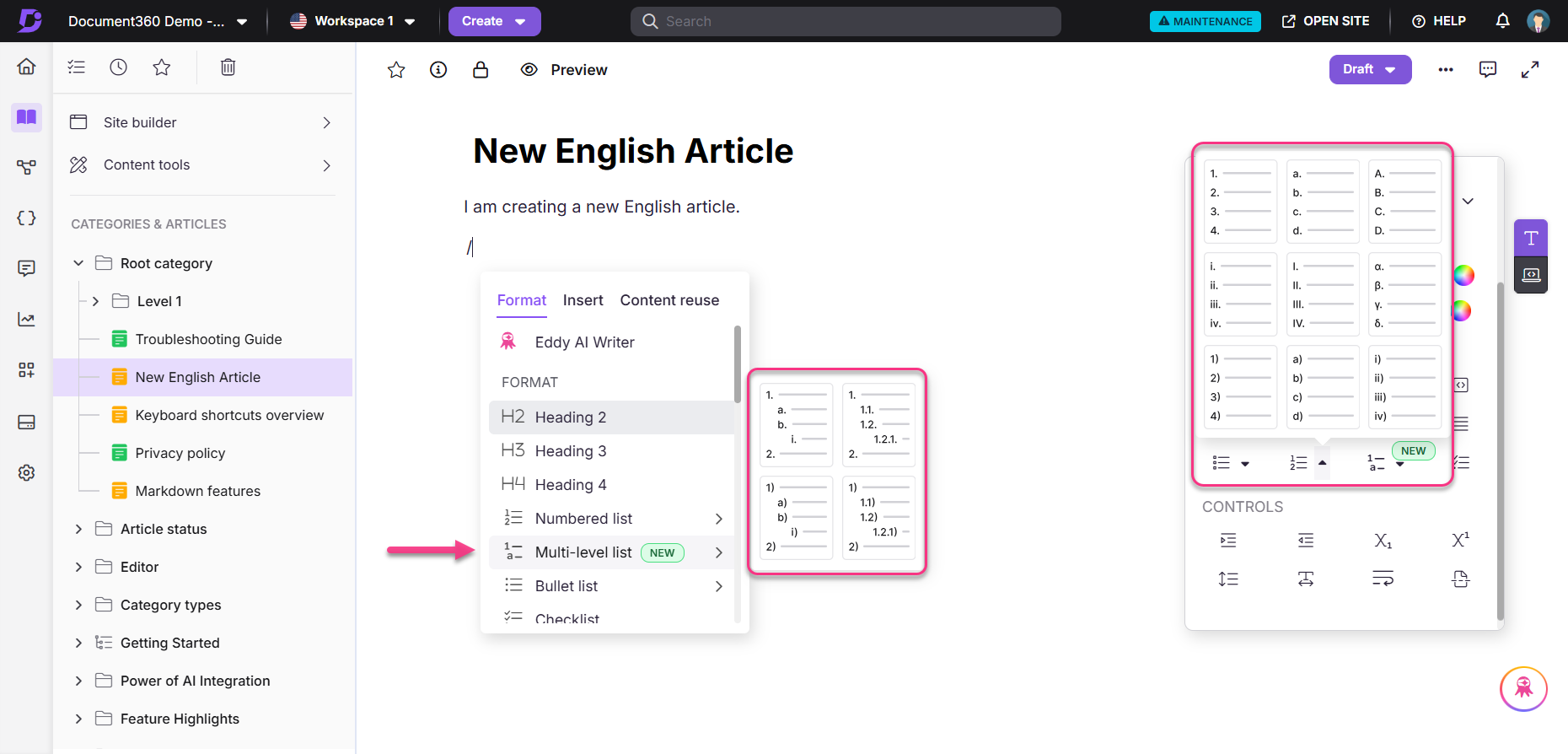Open notifications bell
Image resolution: width=1568 pixels, height=754 pixels.
1502,21
